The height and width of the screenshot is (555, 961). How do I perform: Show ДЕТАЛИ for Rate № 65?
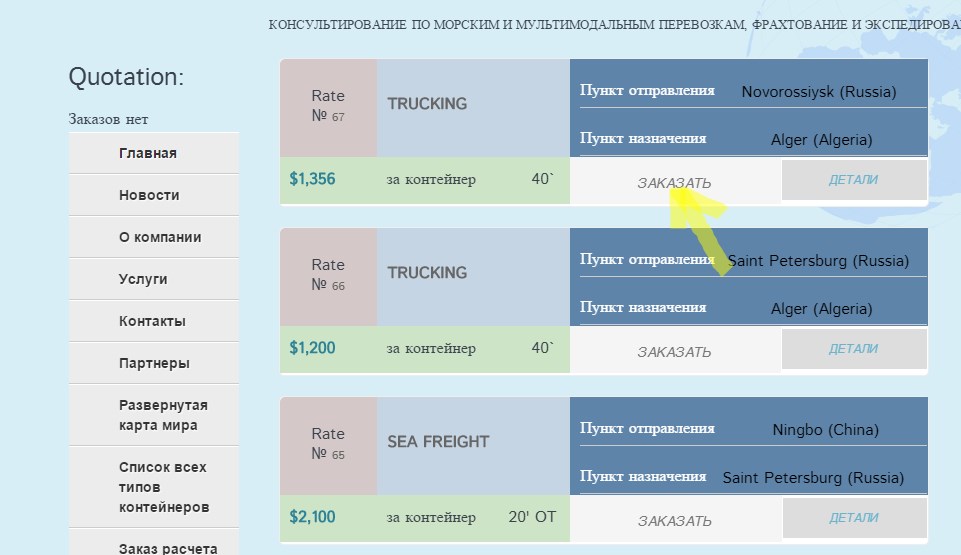[x=853, y=518]
